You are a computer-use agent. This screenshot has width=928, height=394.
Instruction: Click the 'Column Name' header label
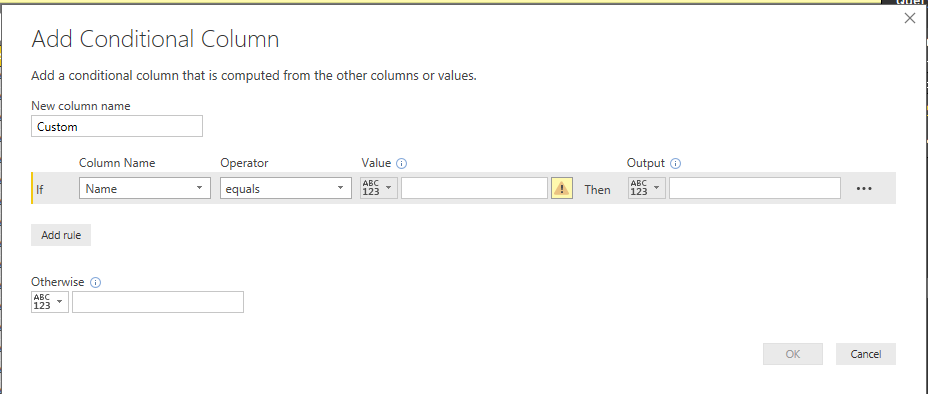pyautogui.click(x=117, y=163)
